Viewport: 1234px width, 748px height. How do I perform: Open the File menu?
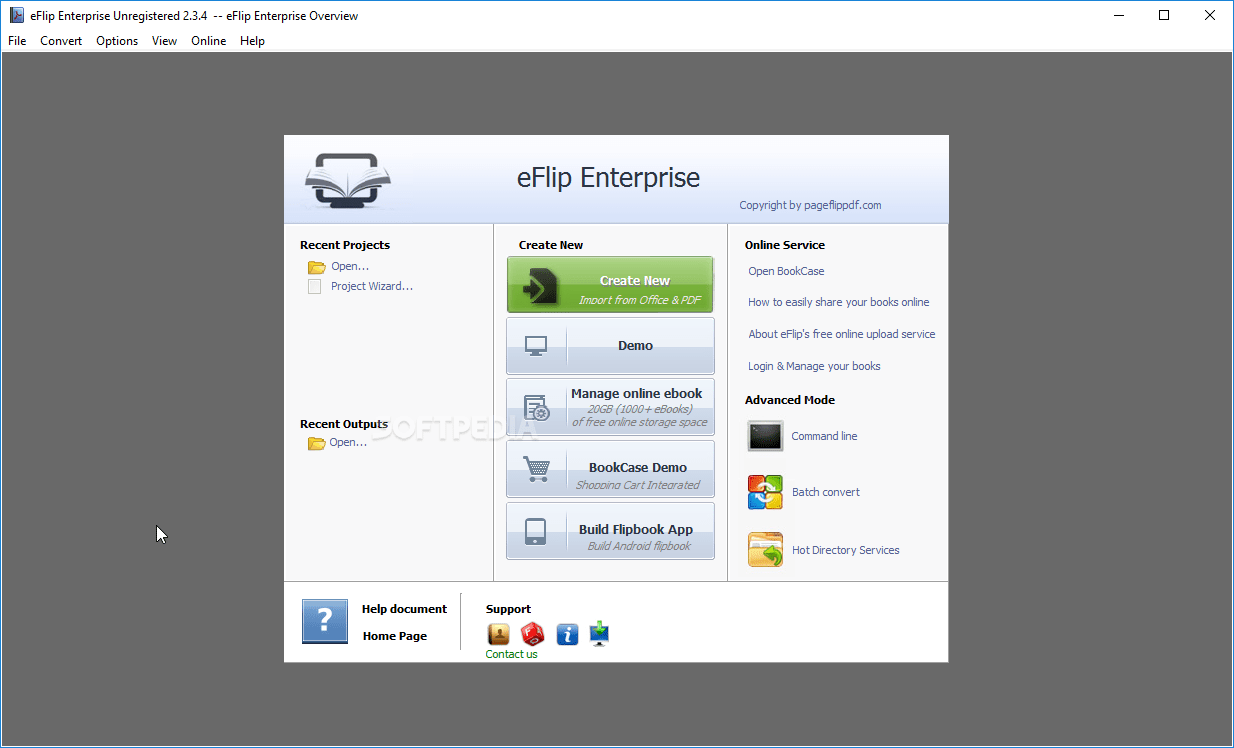[x=17, y=41]
